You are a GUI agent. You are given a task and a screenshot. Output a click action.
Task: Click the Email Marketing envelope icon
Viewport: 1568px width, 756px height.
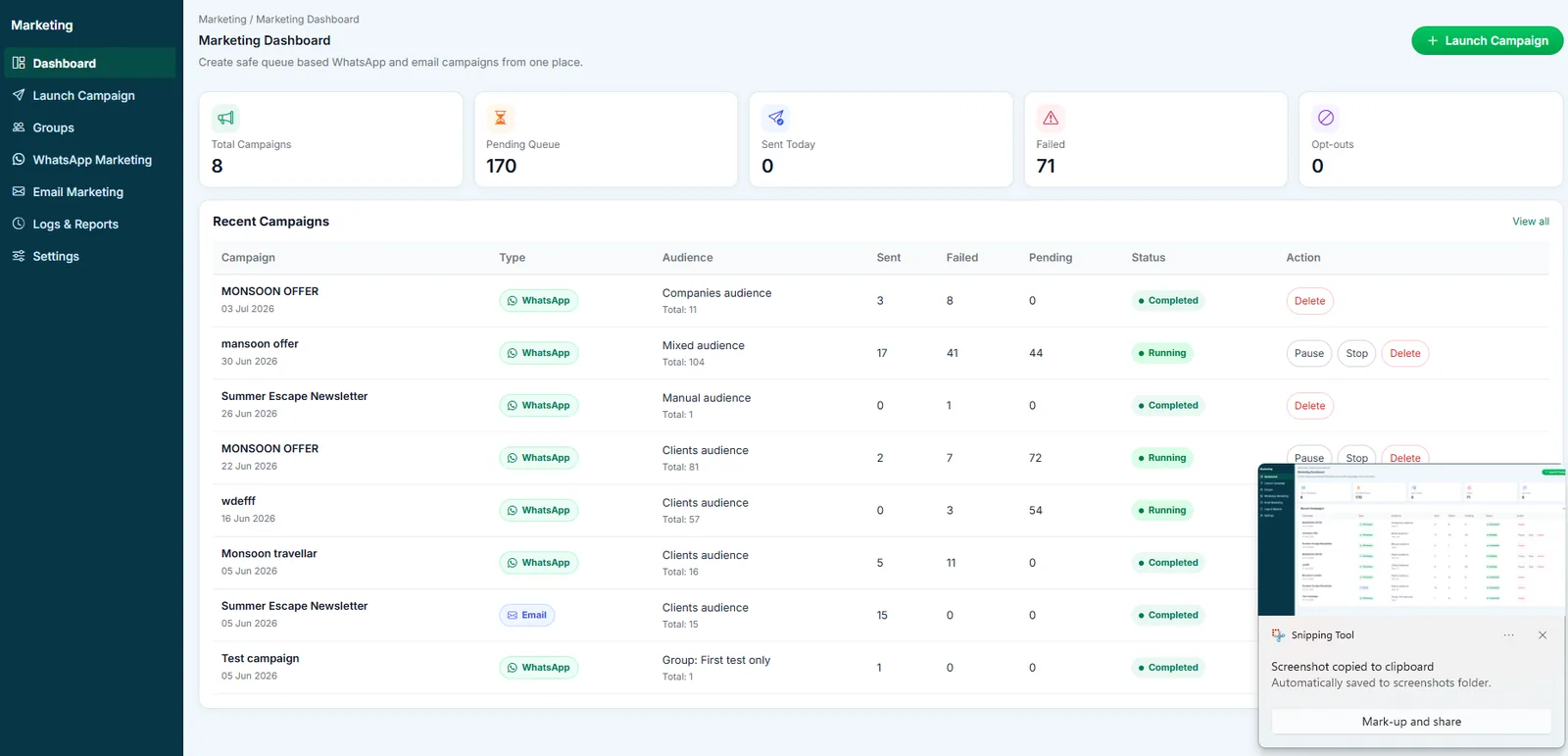coord(19,191)
